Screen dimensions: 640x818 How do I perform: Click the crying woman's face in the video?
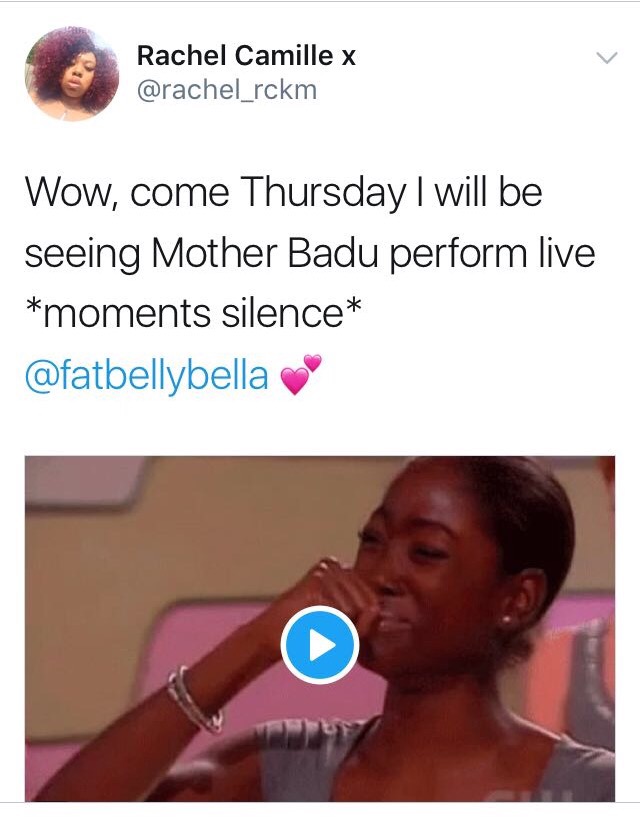click(x=430, y=570)
